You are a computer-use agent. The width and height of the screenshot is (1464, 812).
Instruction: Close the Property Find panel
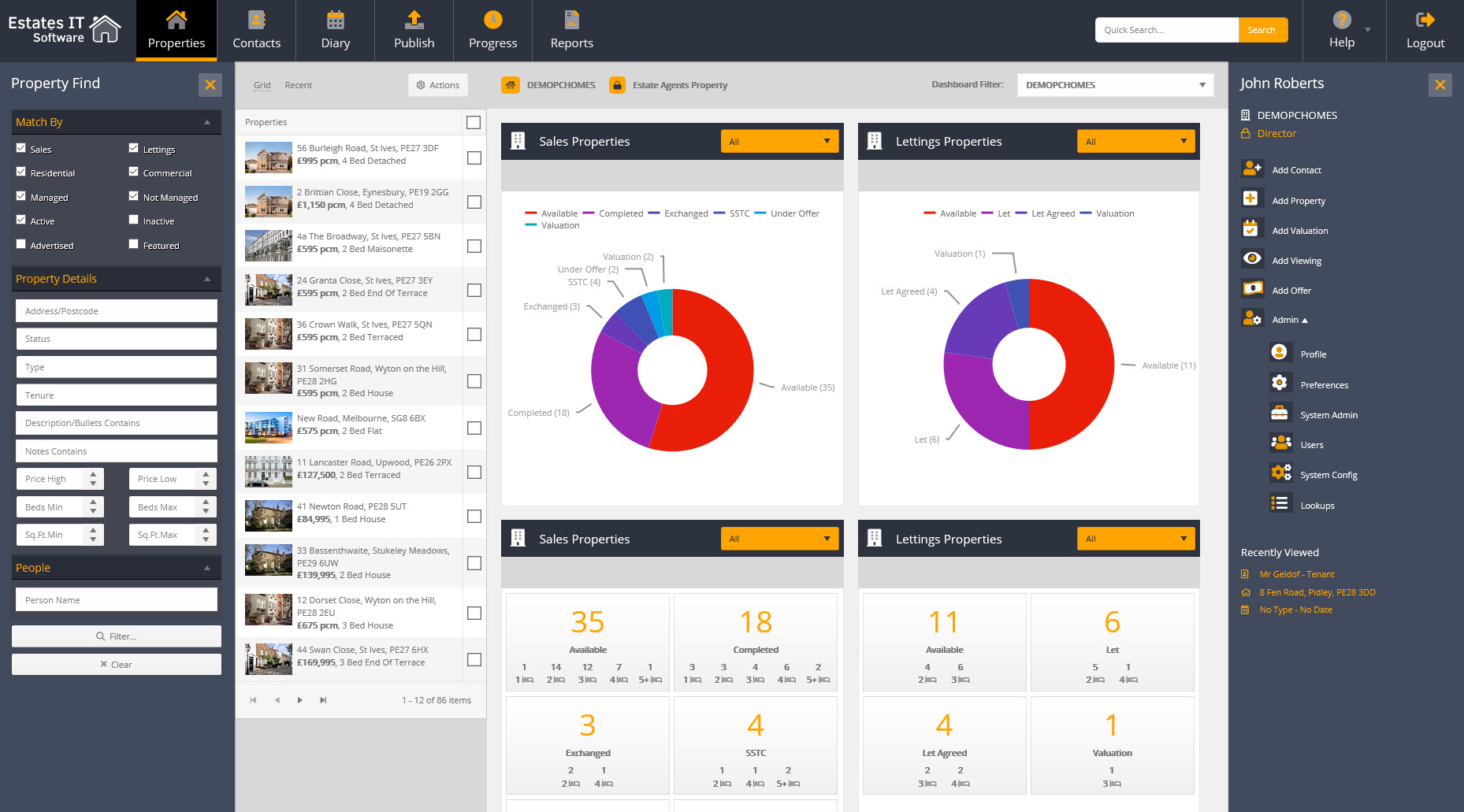point(210,85)
